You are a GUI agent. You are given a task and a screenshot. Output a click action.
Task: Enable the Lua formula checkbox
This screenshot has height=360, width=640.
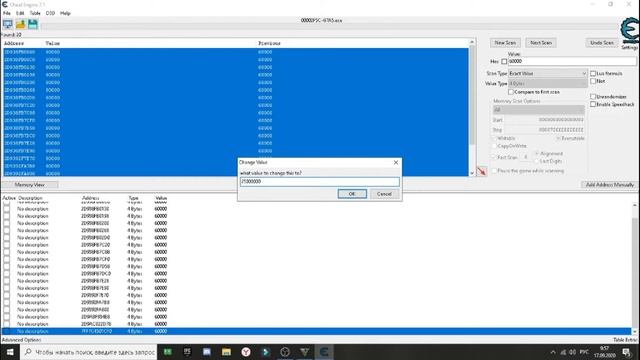click(x=593, y=73)
